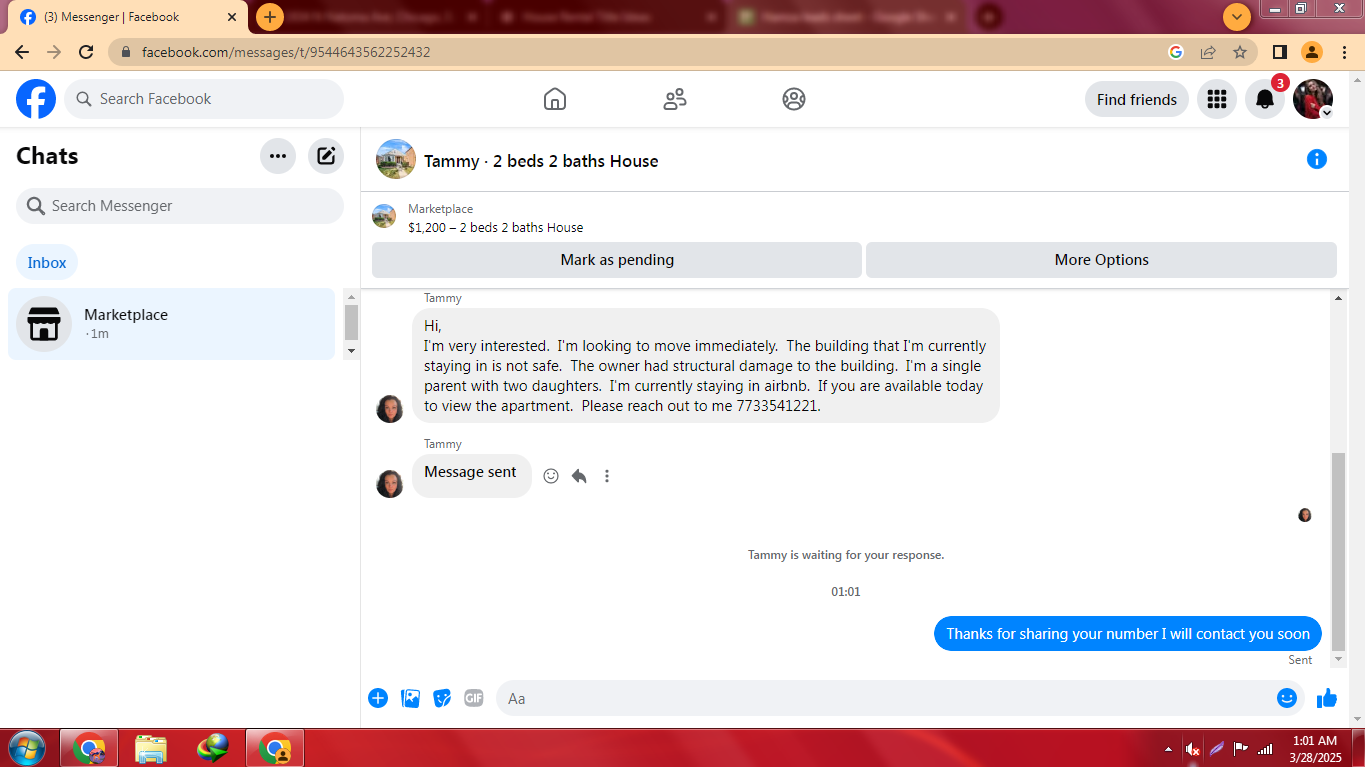1365x767 pixels.
Task: Click Tammy's avatar beside "Message sent"
Action: [390, 484]
